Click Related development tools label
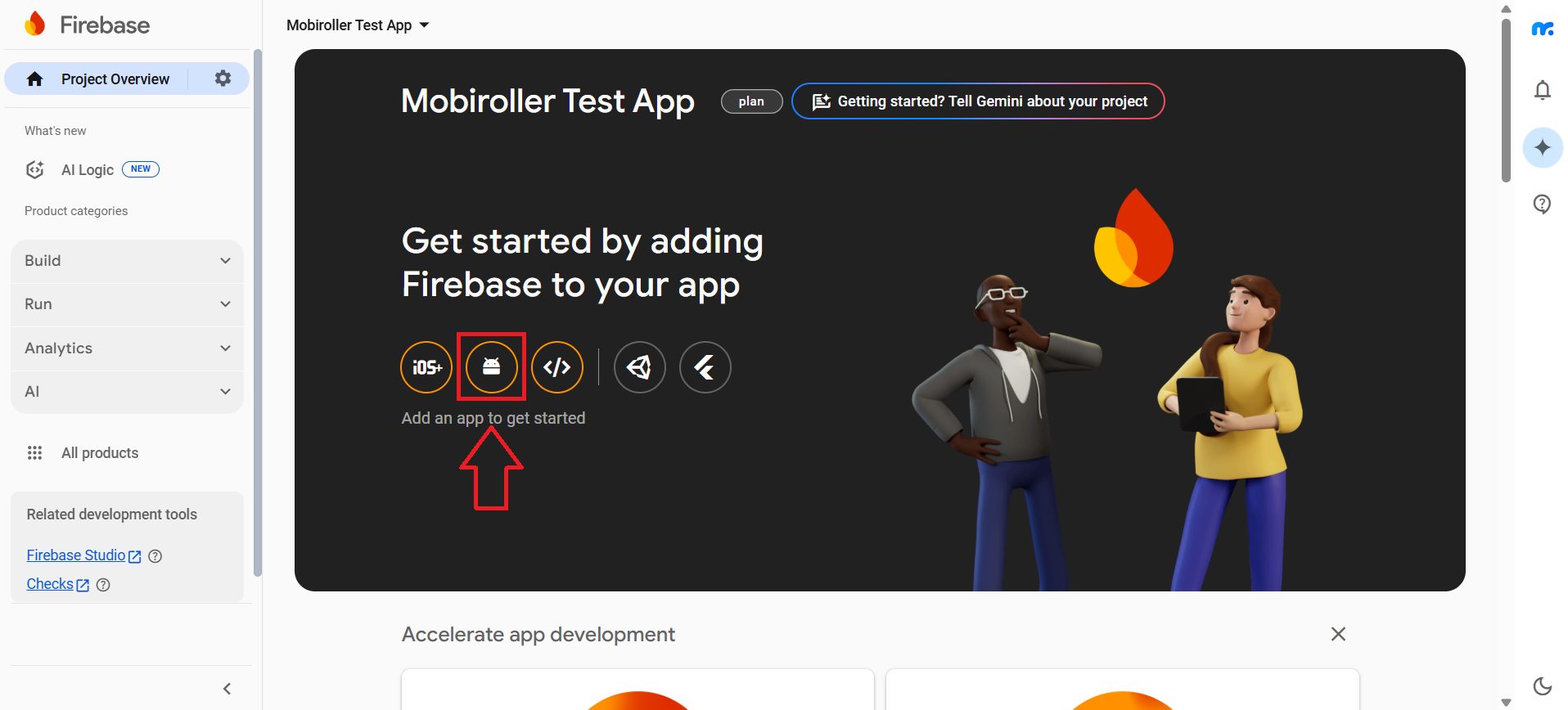Screen dimensions: 1568x710 tap(112, 515)
